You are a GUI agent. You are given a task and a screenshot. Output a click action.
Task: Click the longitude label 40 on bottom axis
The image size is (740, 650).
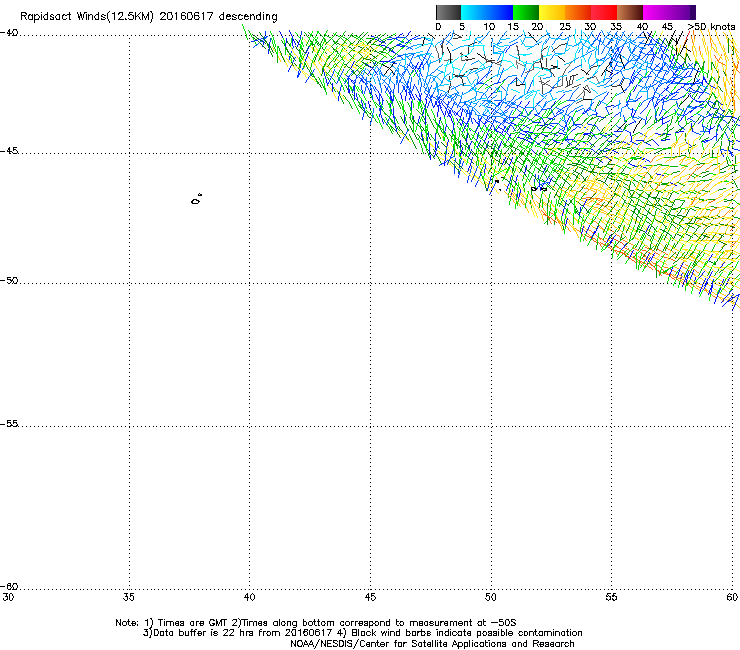pyautogui.click(x=250, y=598)
